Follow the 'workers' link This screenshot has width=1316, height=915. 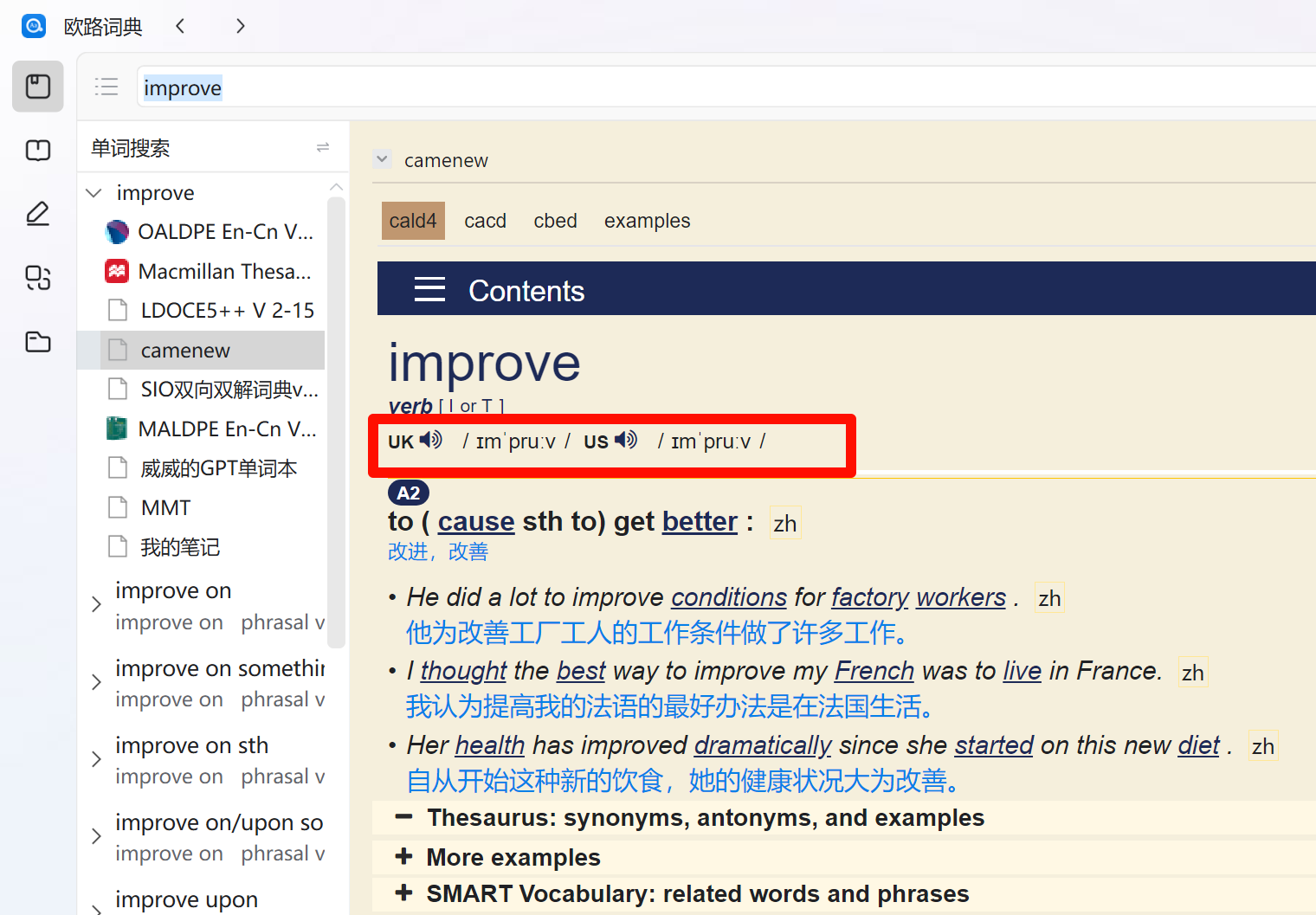(961, 597)
